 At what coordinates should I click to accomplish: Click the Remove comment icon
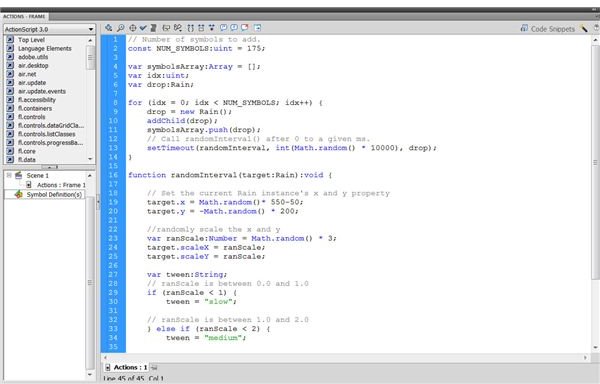tap(245, 28)
